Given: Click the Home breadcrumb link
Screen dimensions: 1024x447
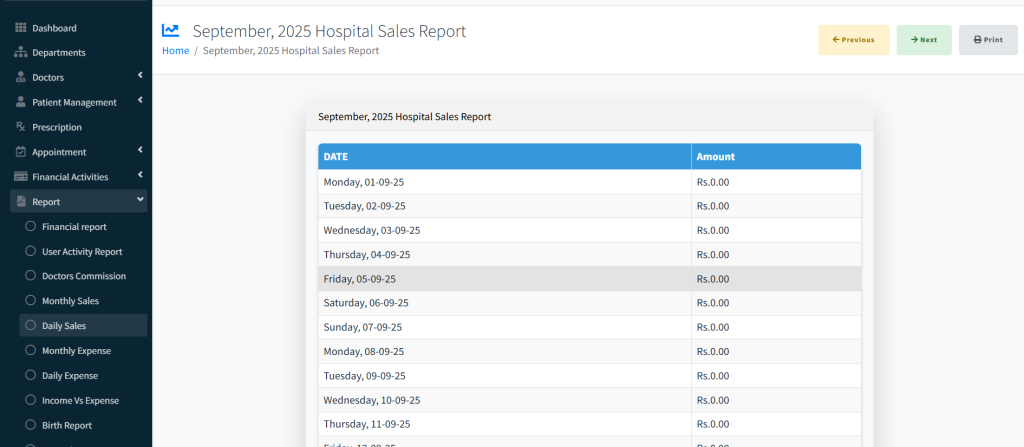Looking at the screenshot, I should (175, 51).
